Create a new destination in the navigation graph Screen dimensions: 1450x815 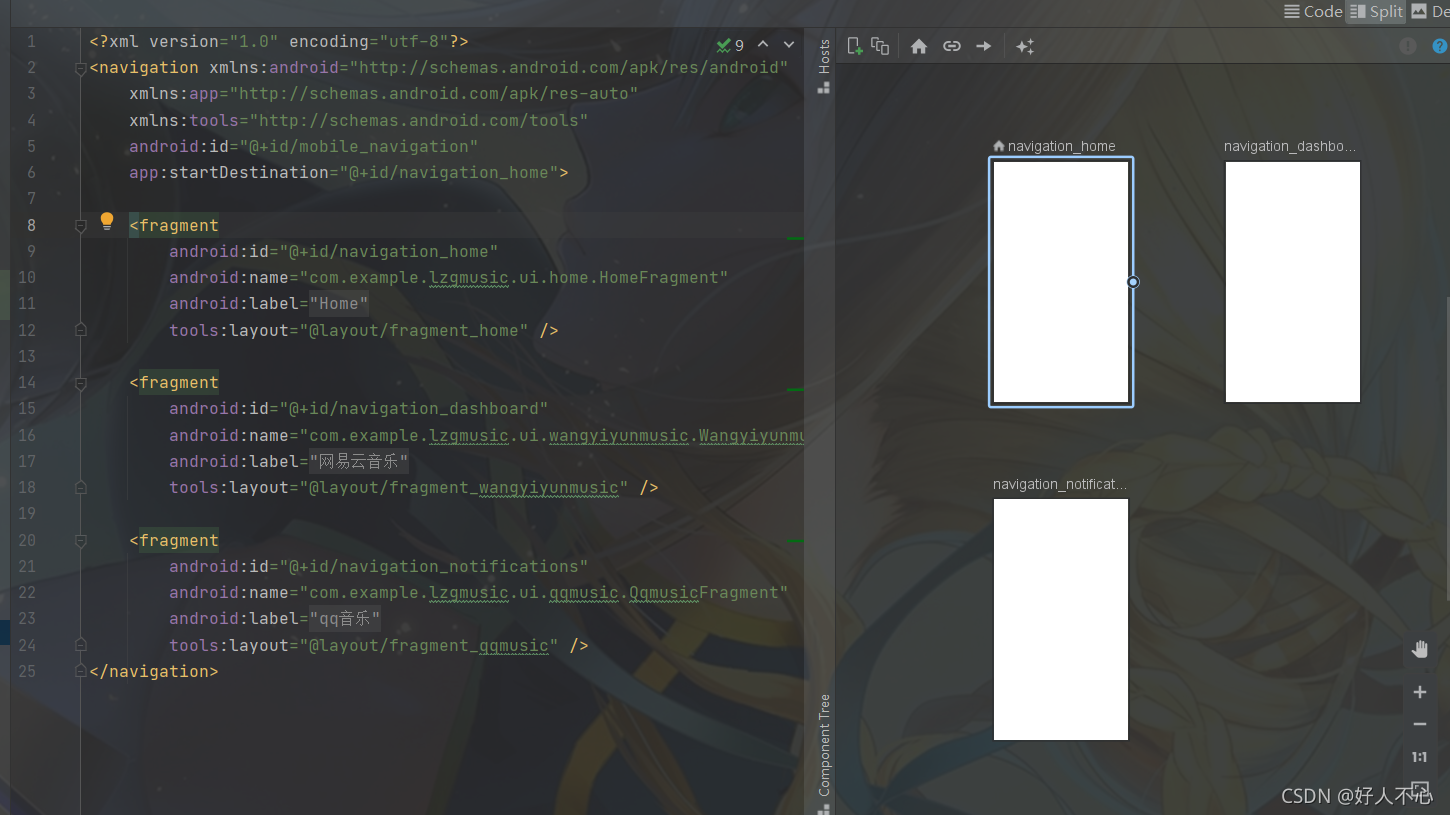855,45
